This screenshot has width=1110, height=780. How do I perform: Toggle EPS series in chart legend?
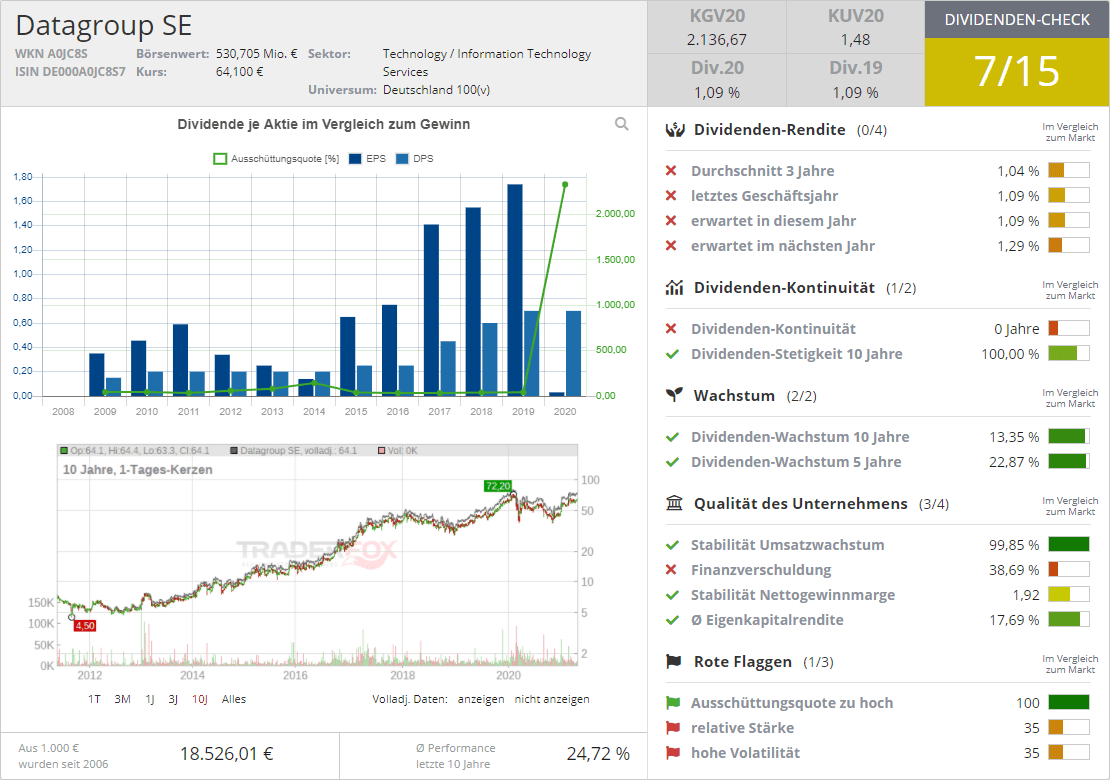[x=367, y=159]
